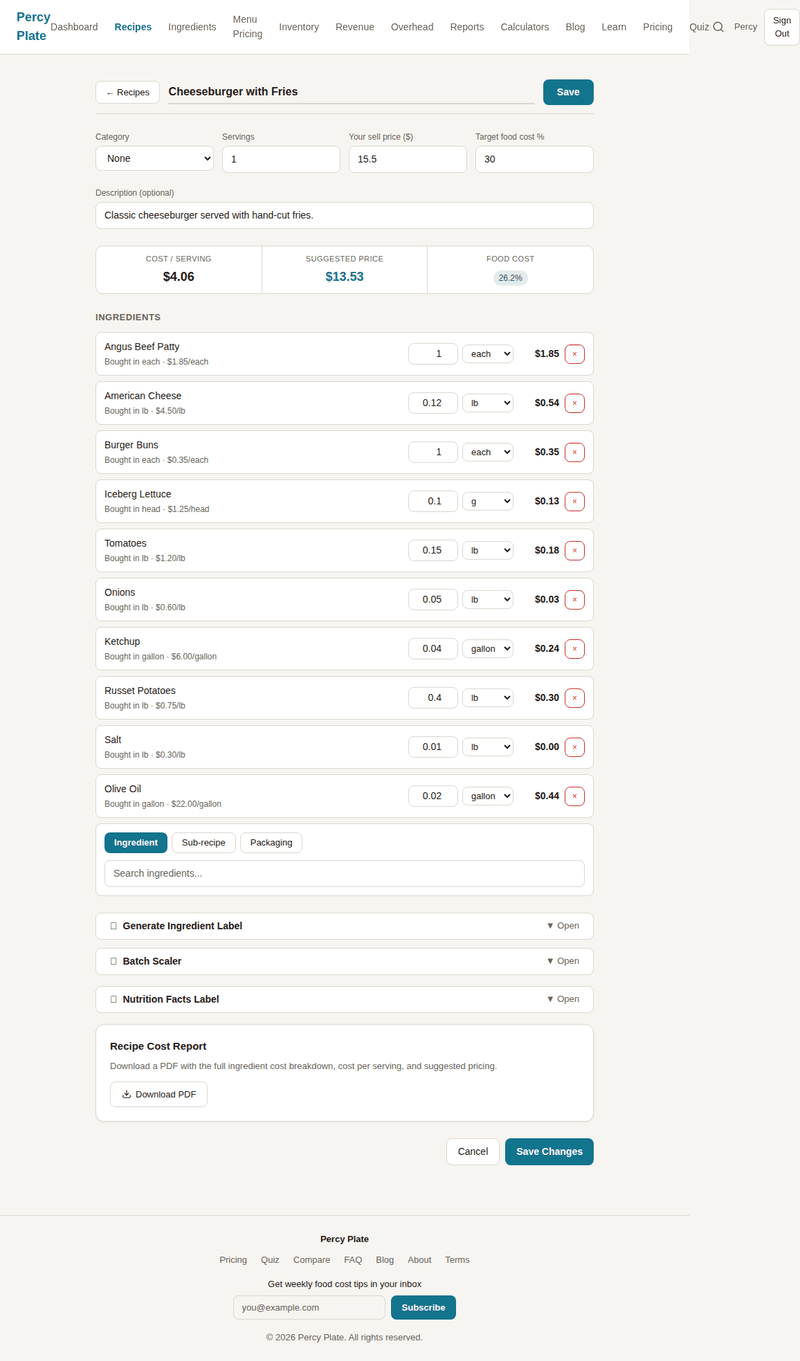Click the Subscribe button in footer

click(423, 1307)
